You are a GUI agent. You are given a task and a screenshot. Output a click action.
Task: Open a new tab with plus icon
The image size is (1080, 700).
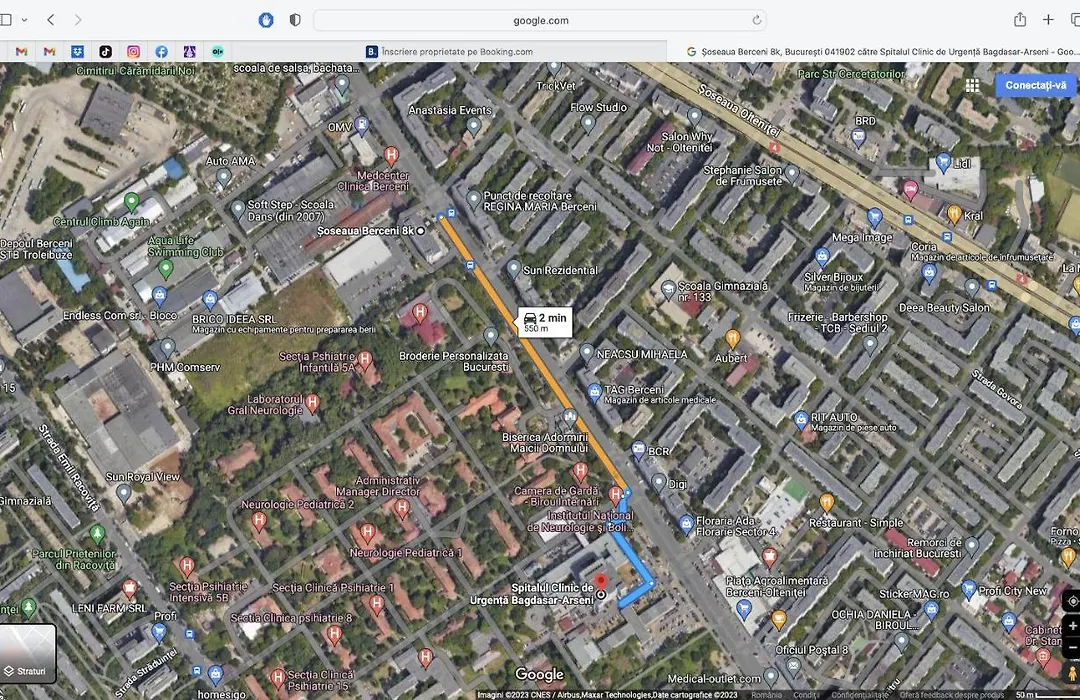pyautogui.click(x=1048, y=19)
